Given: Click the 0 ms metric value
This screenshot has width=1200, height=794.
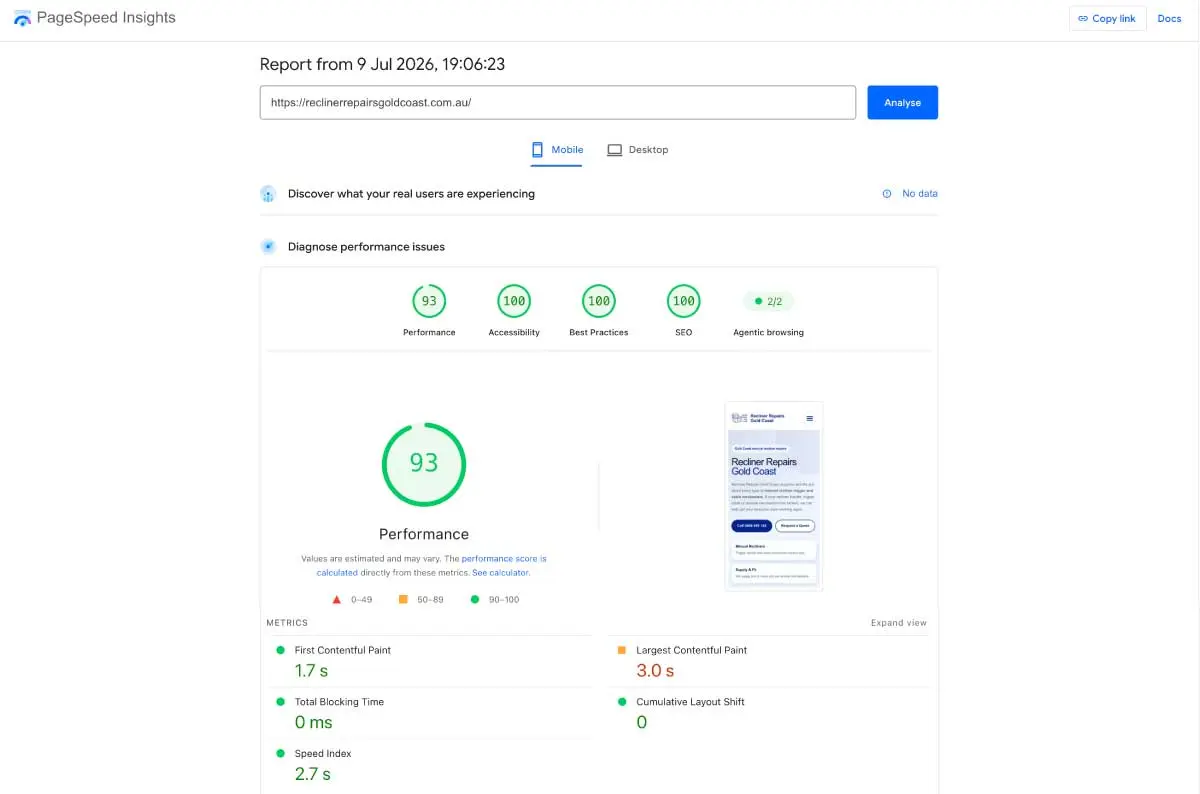Looking at the screenshot, I should pyautogui.click(x=313, y=722).
